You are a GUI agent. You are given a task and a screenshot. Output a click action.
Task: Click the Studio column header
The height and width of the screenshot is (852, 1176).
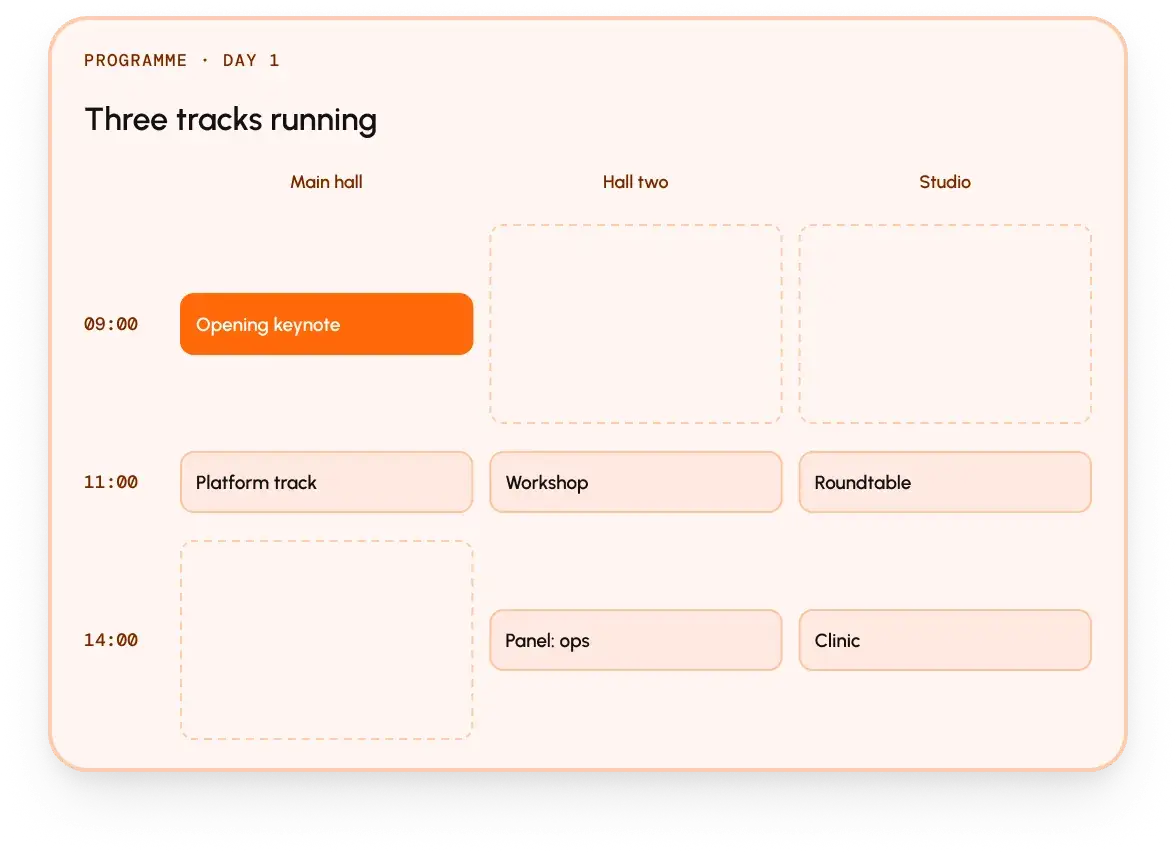click(945, 182)
